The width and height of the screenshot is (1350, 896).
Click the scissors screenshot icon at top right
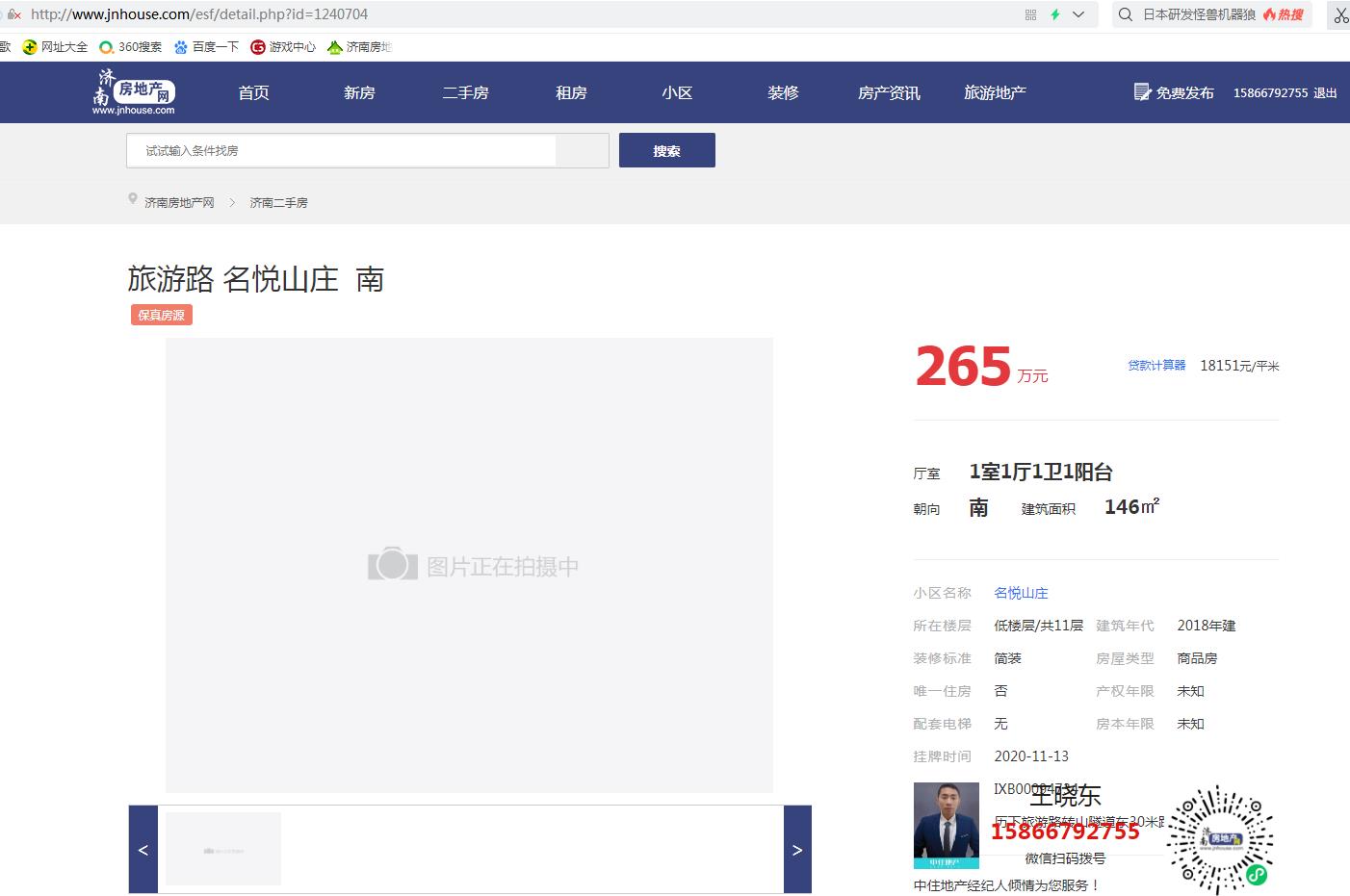click(1342, 14)
